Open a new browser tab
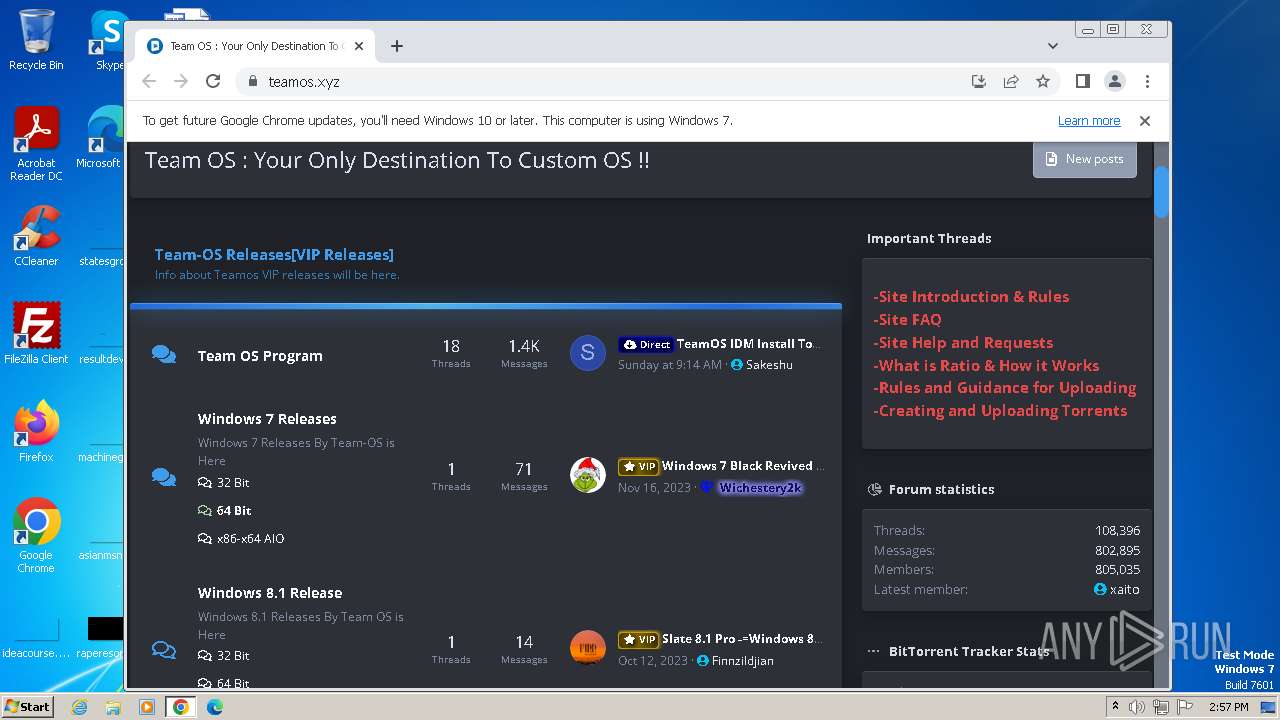This screenshot has height=720, width=1280. [x=397, y=46]
